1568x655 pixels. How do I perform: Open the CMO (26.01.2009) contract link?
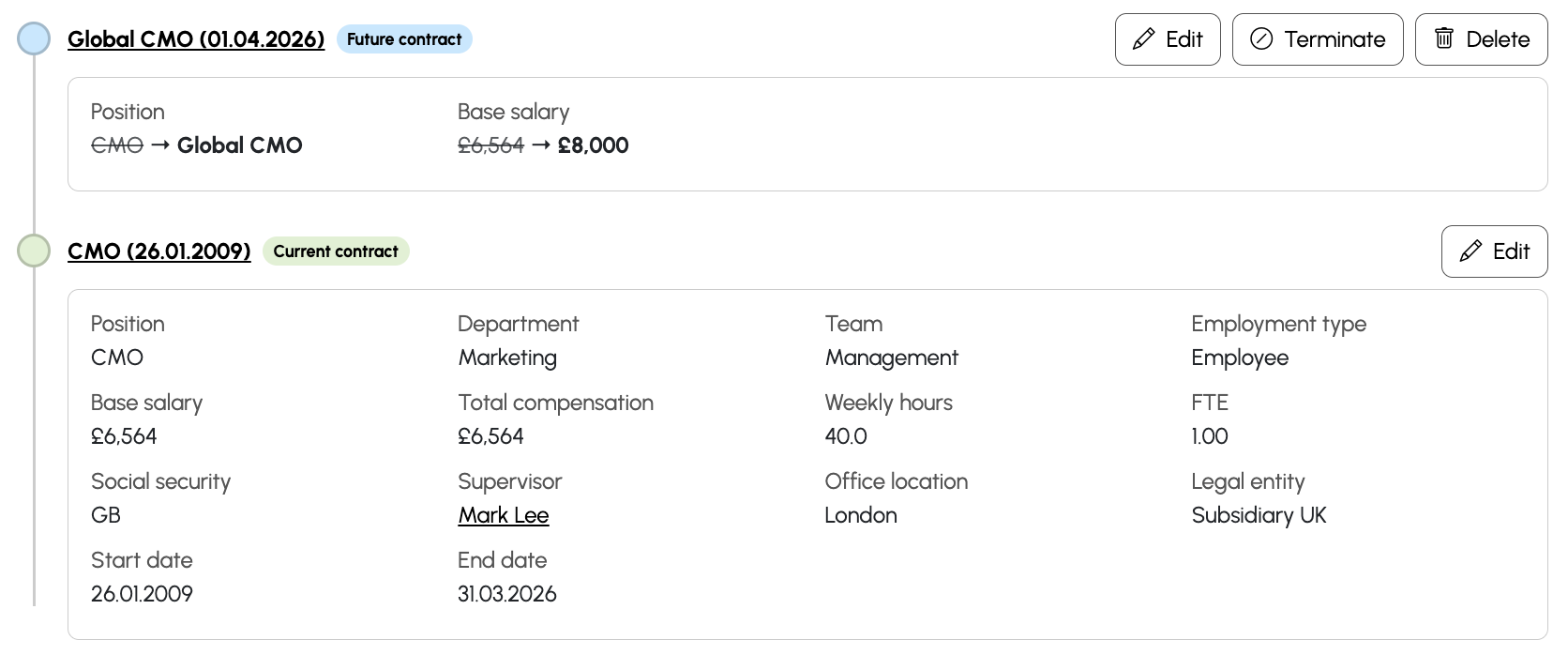159,251
